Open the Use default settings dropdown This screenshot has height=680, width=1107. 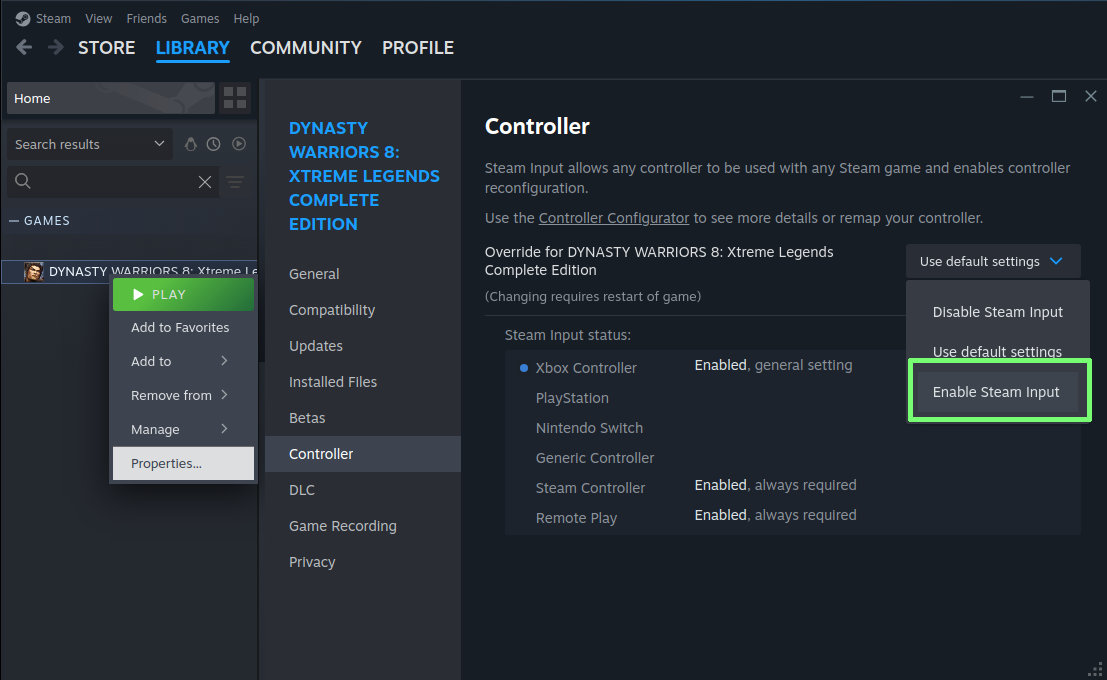[x=993, y=261]
